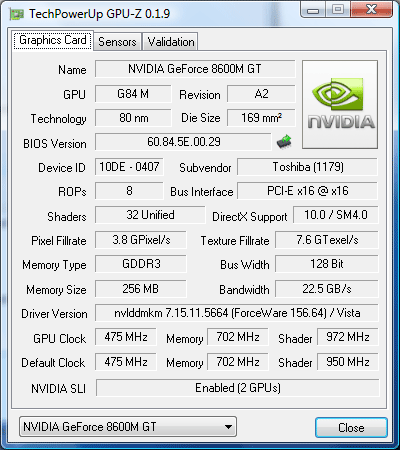Click the GPU field G84 M

133,94
